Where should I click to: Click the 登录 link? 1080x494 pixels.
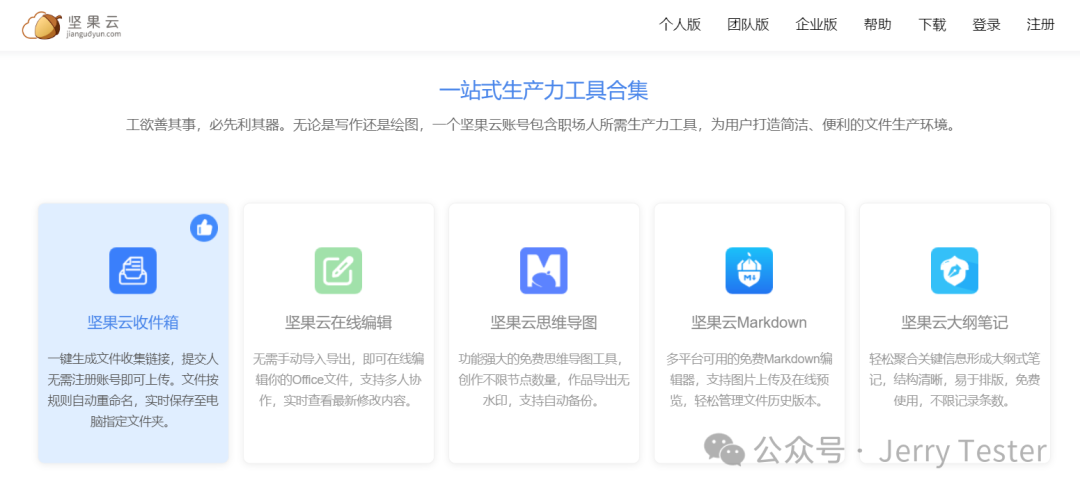(986, 25)
